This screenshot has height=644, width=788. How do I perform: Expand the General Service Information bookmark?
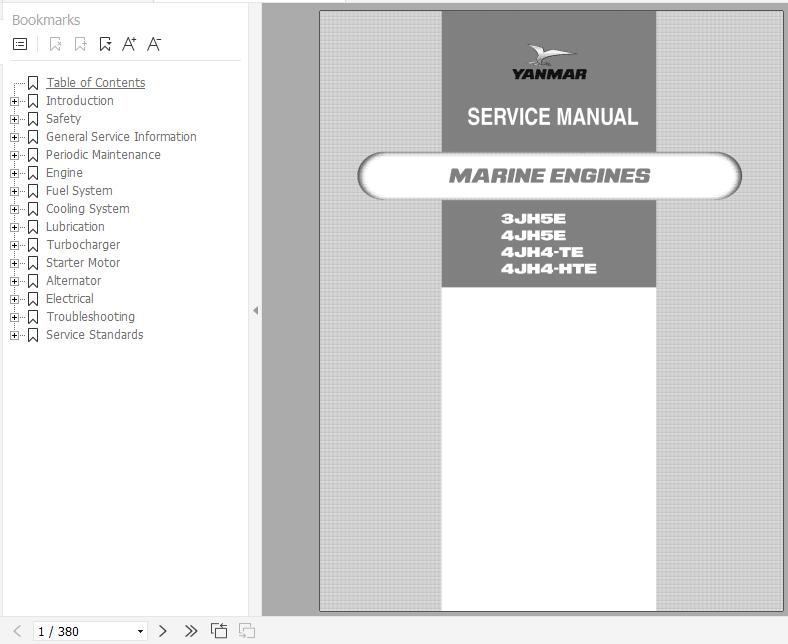[15, 137]
